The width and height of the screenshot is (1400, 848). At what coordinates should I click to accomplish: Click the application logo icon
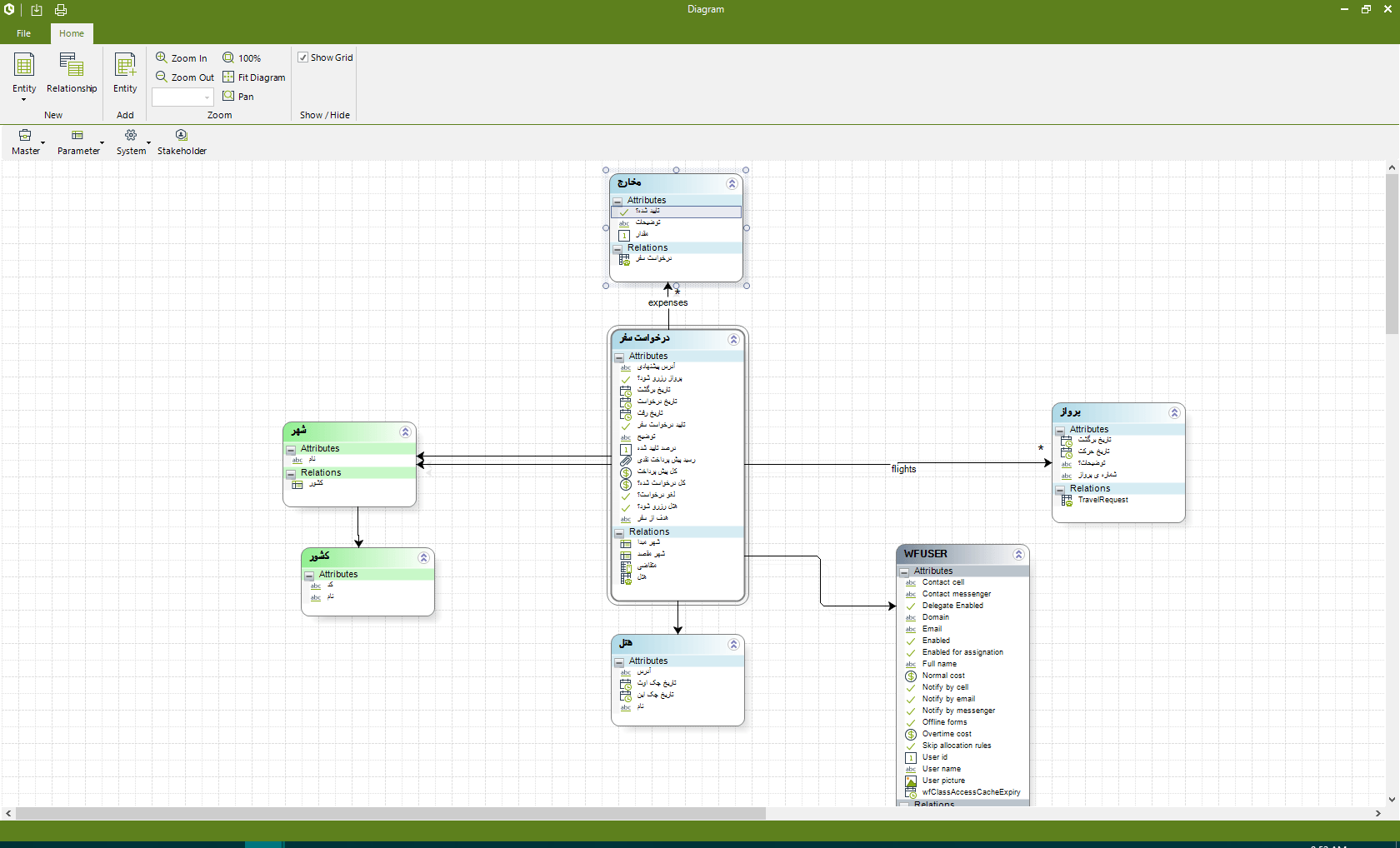[x=10, y=10]
